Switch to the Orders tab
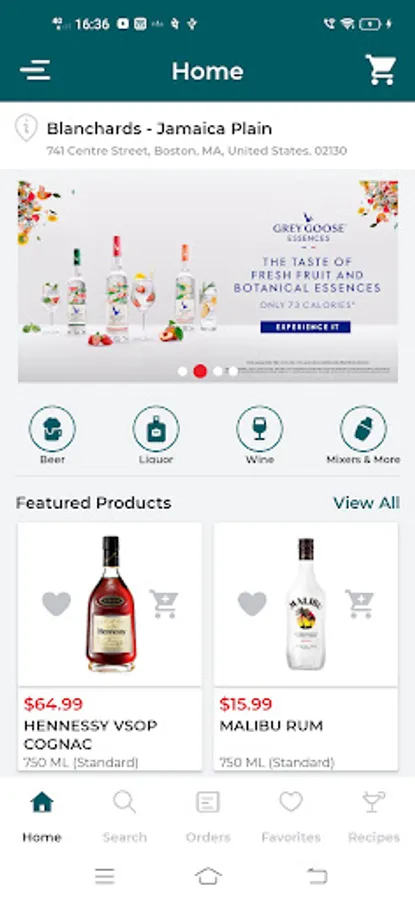Screen dimensions: 415x900 [x=208, y=816]
